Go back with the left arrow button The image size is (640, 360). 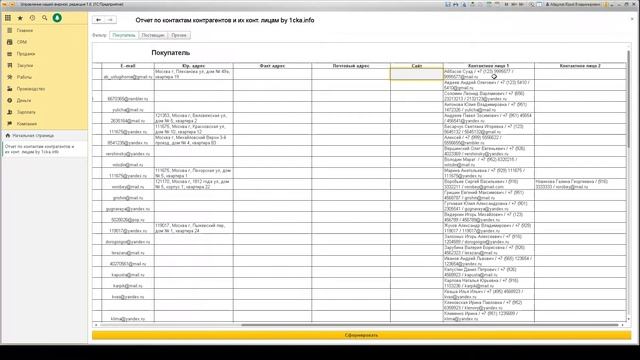click(98, 20)
